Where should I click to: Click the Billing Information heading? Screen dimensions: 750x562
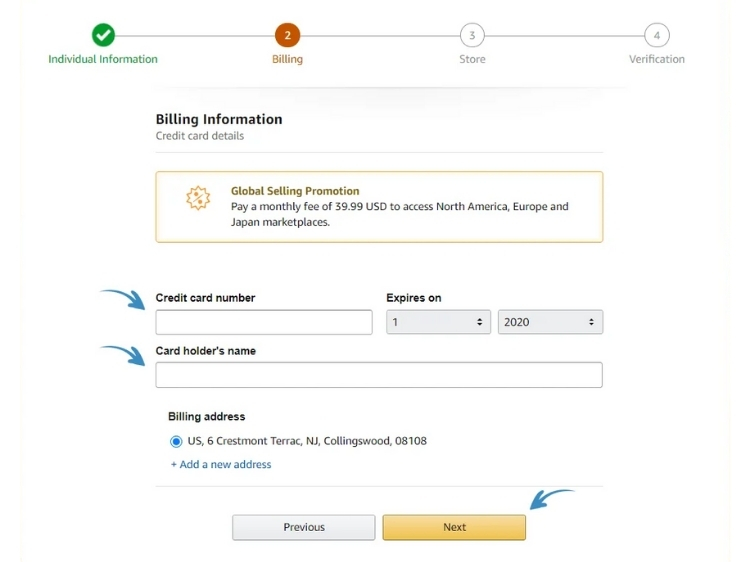tap(219, 119)
